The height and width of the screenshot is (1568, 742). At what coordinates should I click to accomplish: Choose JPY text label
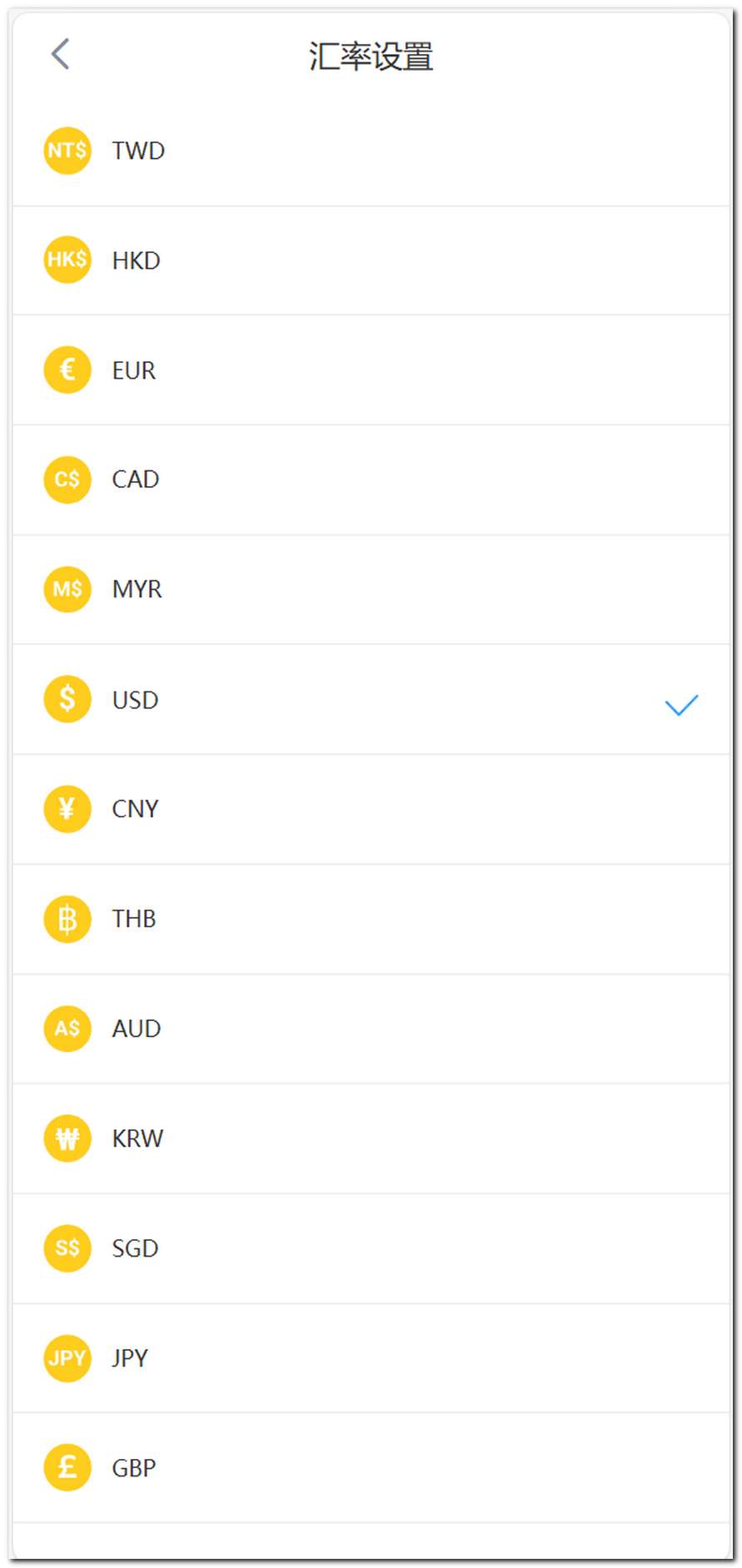tap(130, 1358)
